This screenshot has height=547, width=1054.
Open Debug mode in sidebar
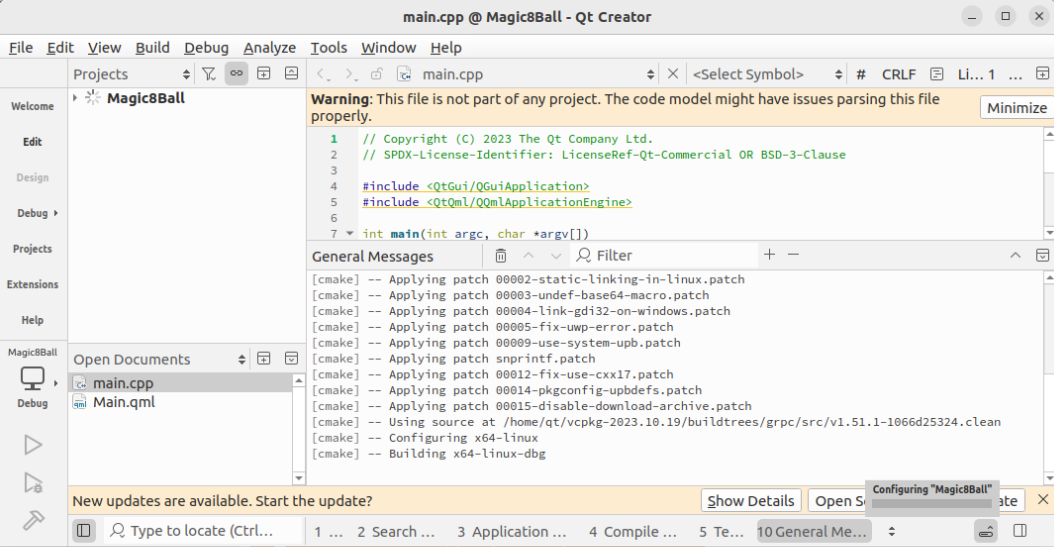coord(32,213)
